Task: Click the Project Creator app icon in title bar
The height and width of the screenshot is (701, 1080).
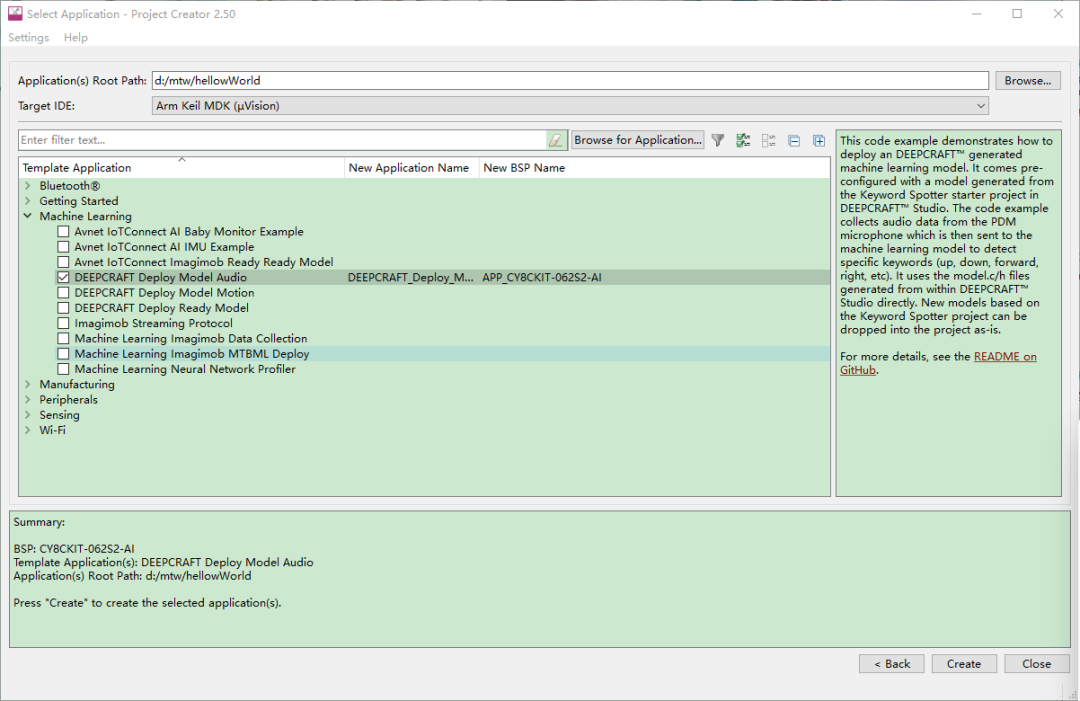Action: (x=15, y=14)
